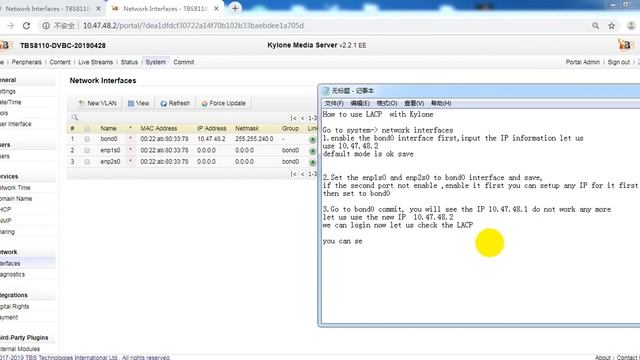Open the Live Streams menu
The width and height of the screenshot is (640, 360).
(x=96, y=62)
